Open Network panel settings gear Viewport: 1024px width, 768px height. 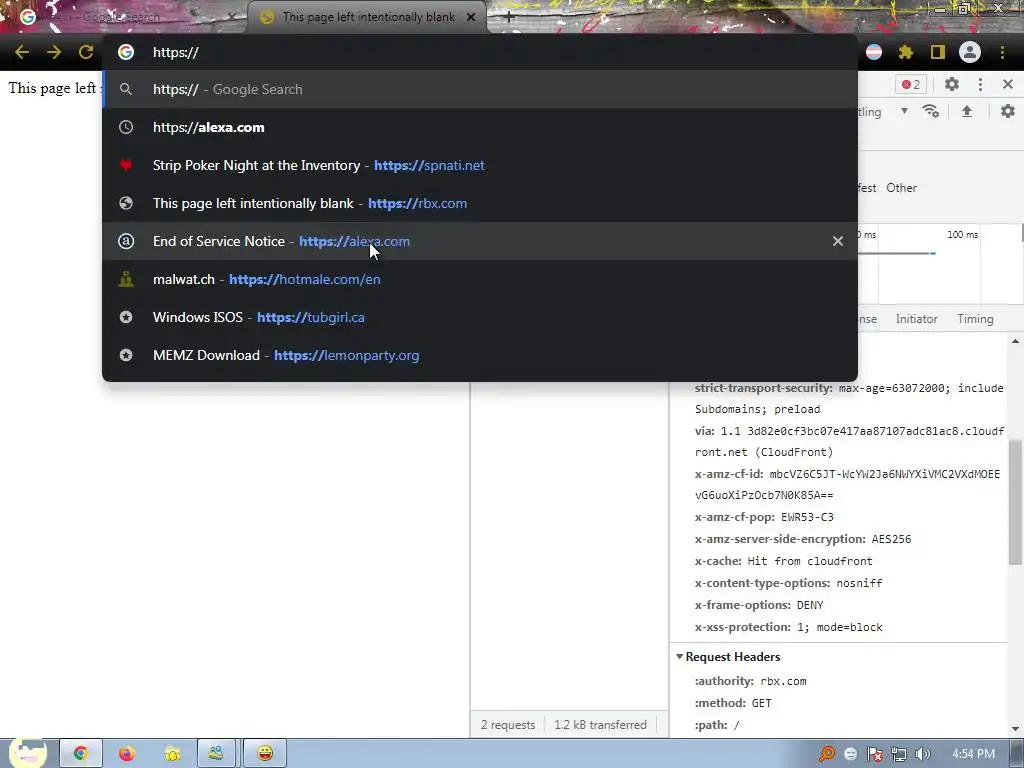pos(1008,112)
